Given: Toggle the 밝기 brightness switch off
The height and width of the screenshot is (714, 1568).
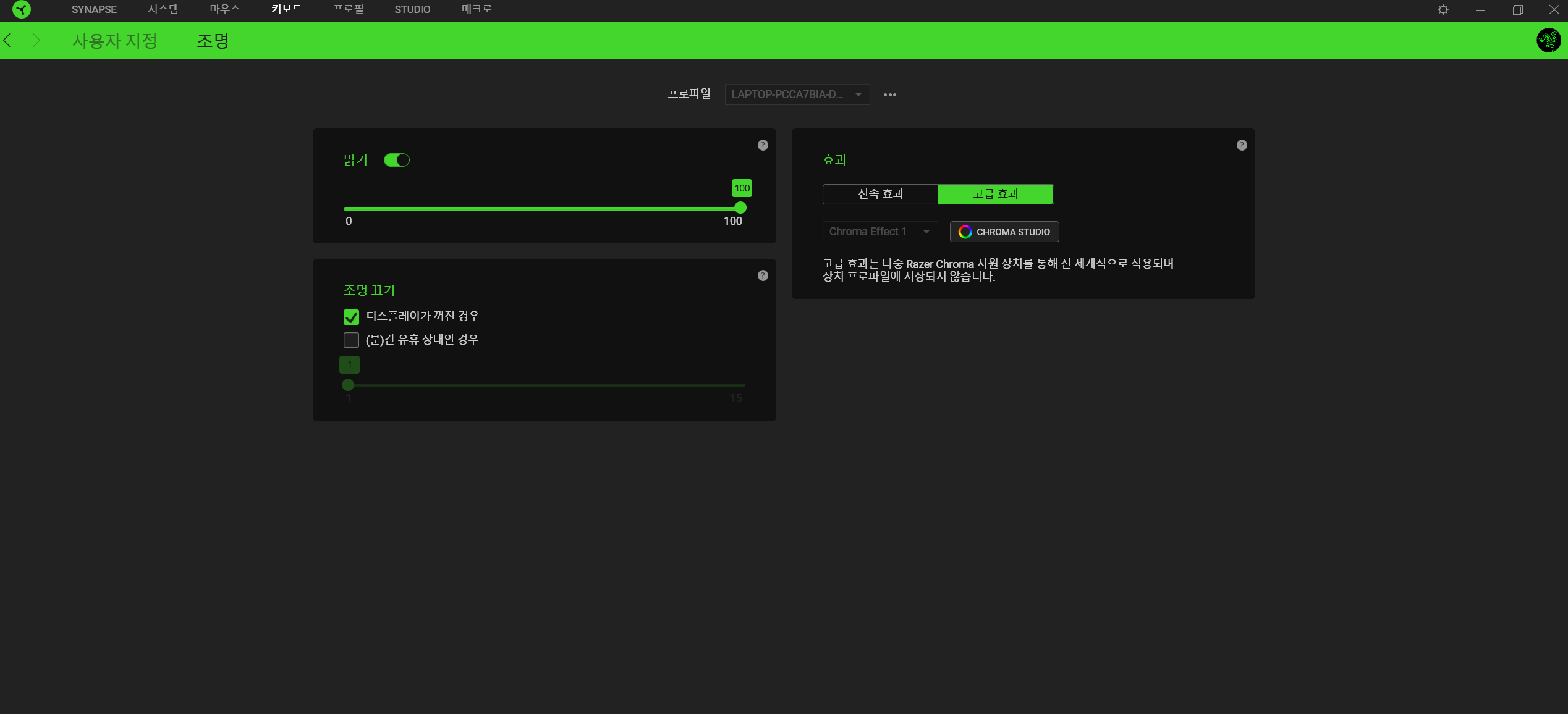Looking at the screenshot, I should [x=396, y=160].
